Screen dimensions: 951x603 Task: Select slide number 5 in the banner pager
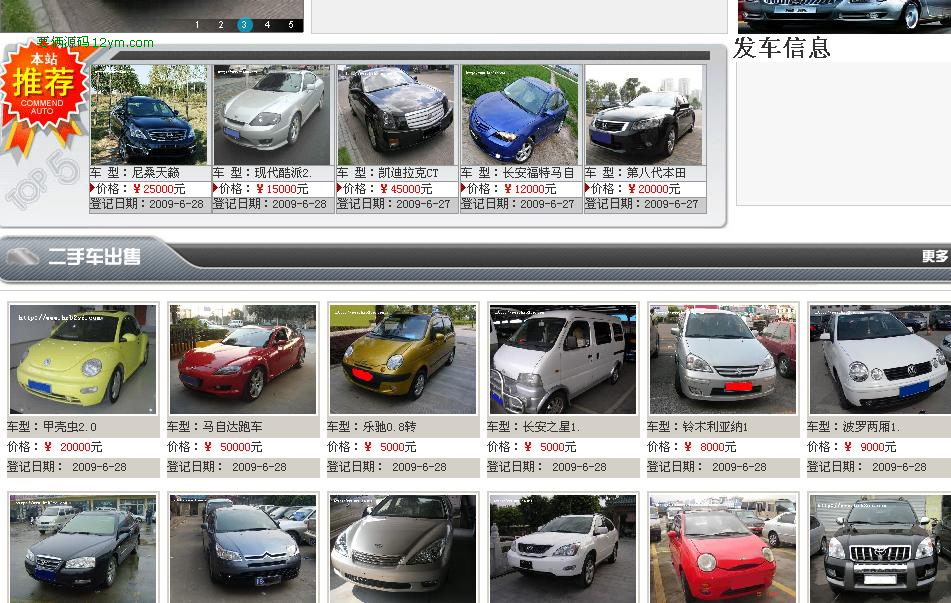coord(291,25)
